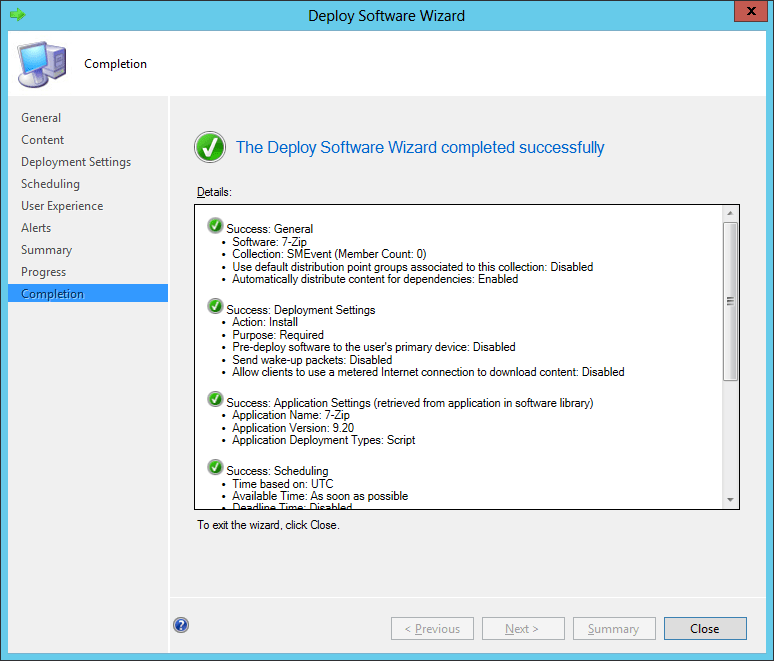Click the checkmark next to Success: Deployment Settings
Image resolution: width=774 pixels, height=661 pixels.
pos(215,308)
